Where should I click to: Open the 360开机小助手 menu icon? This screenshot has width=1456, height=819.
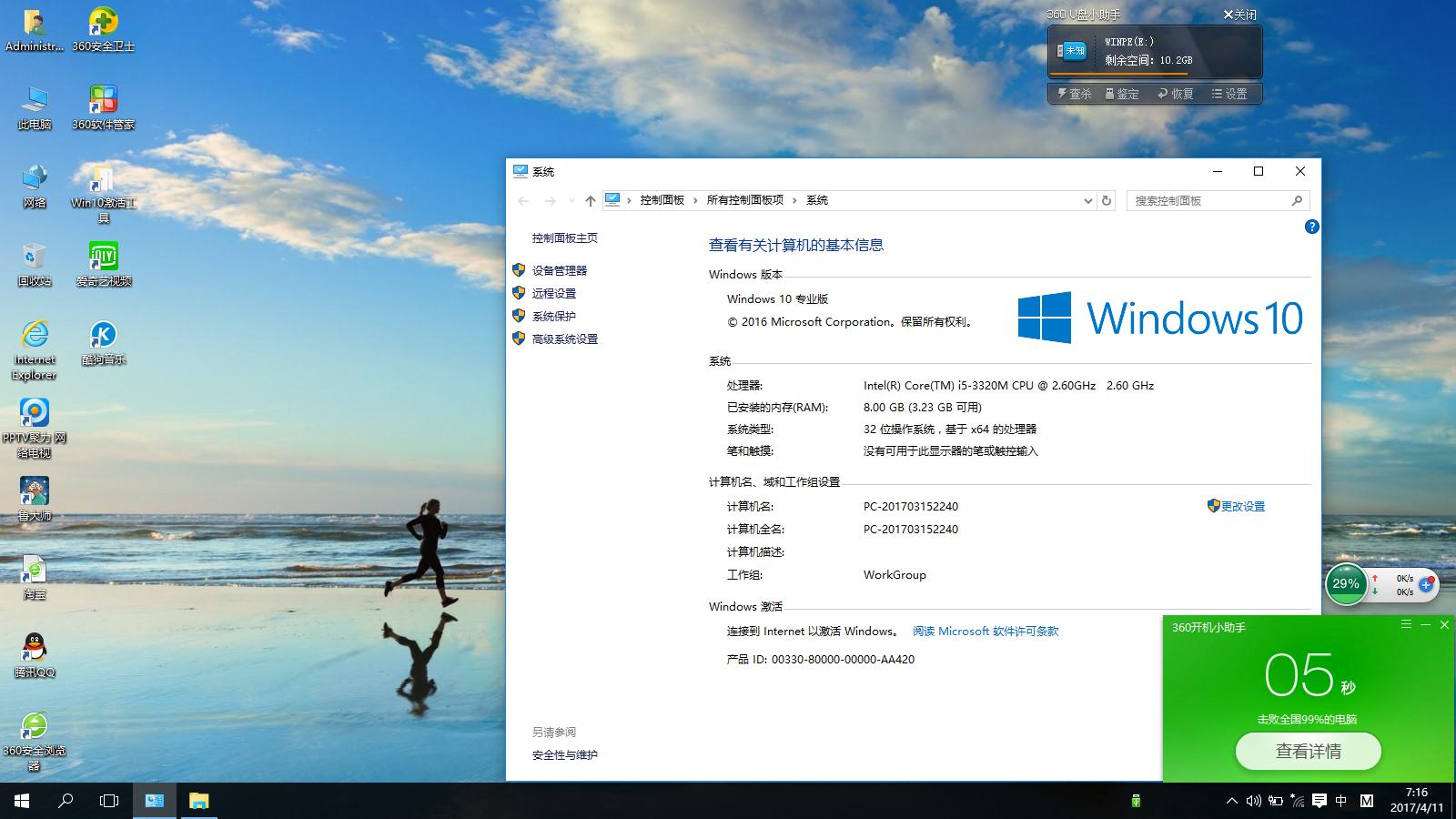(1406, 625)
